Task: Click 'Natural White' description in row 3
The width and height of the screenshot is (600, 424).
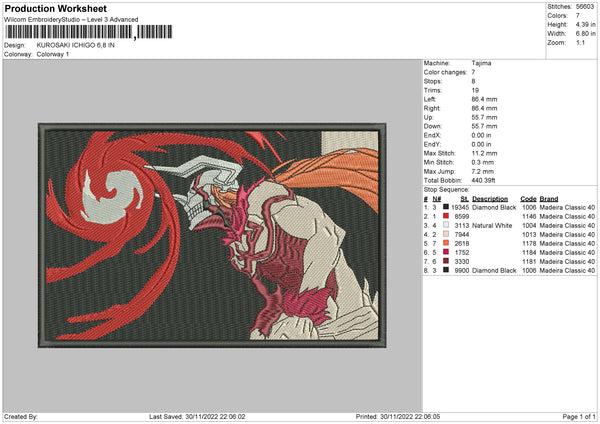Action: pos(492,225)
